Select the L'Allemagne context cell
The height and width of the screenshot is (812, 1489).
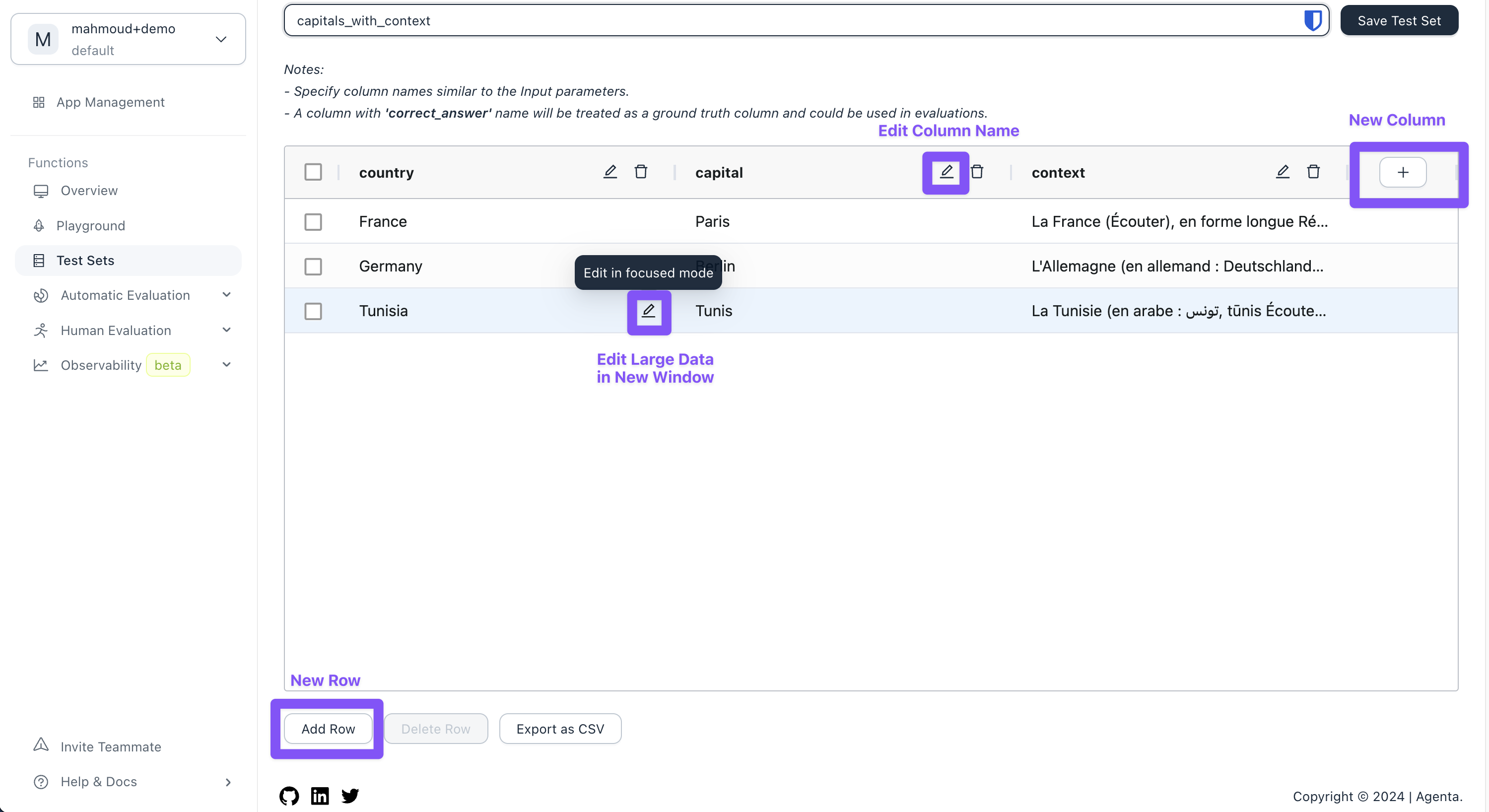click(x=1179, y=267)
